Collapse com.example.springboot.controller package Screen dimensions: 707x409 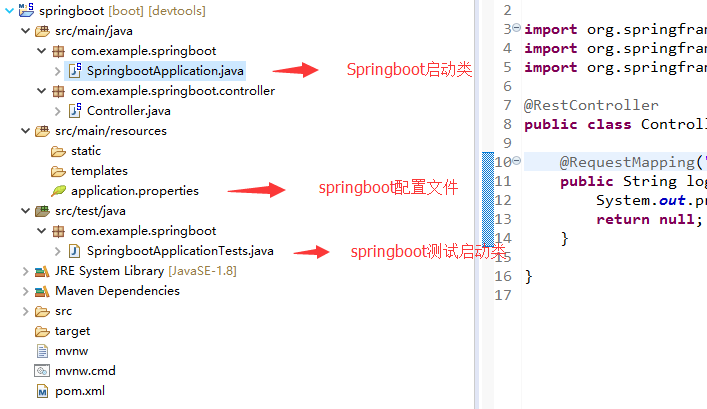(41, 91)
